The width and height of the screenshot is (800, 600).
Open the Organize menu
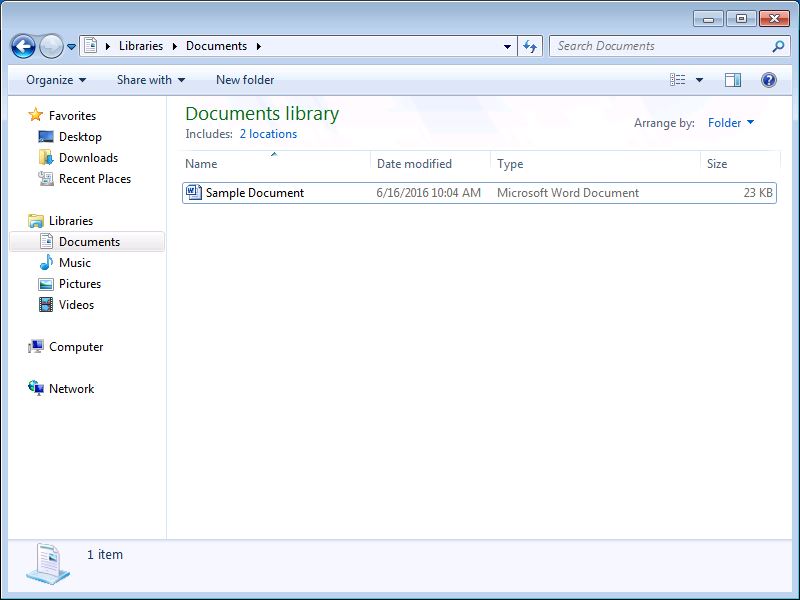(x=56, y=80)
